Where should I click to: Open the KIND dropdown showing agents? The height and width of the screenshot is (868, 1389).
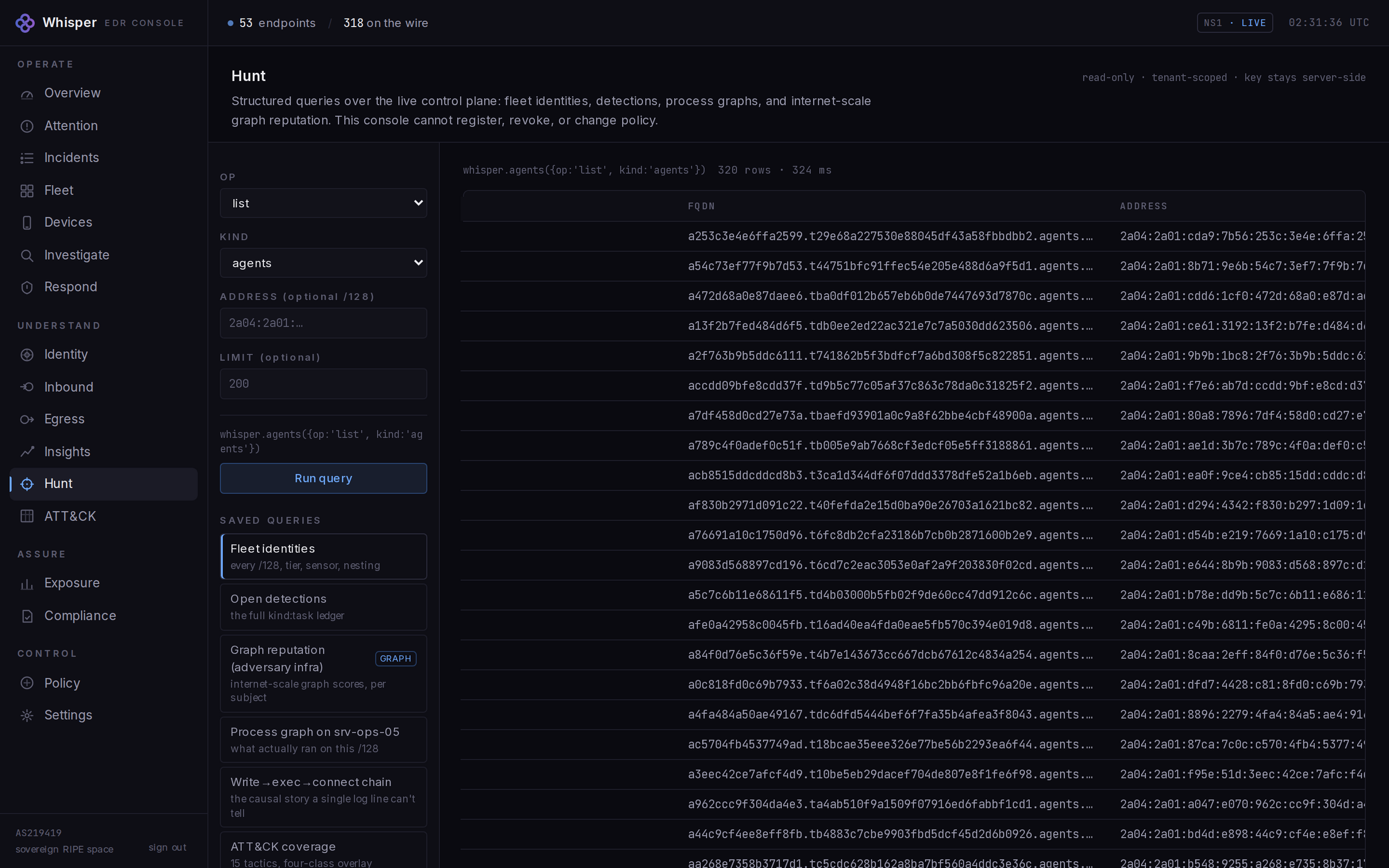coord(324,263)
